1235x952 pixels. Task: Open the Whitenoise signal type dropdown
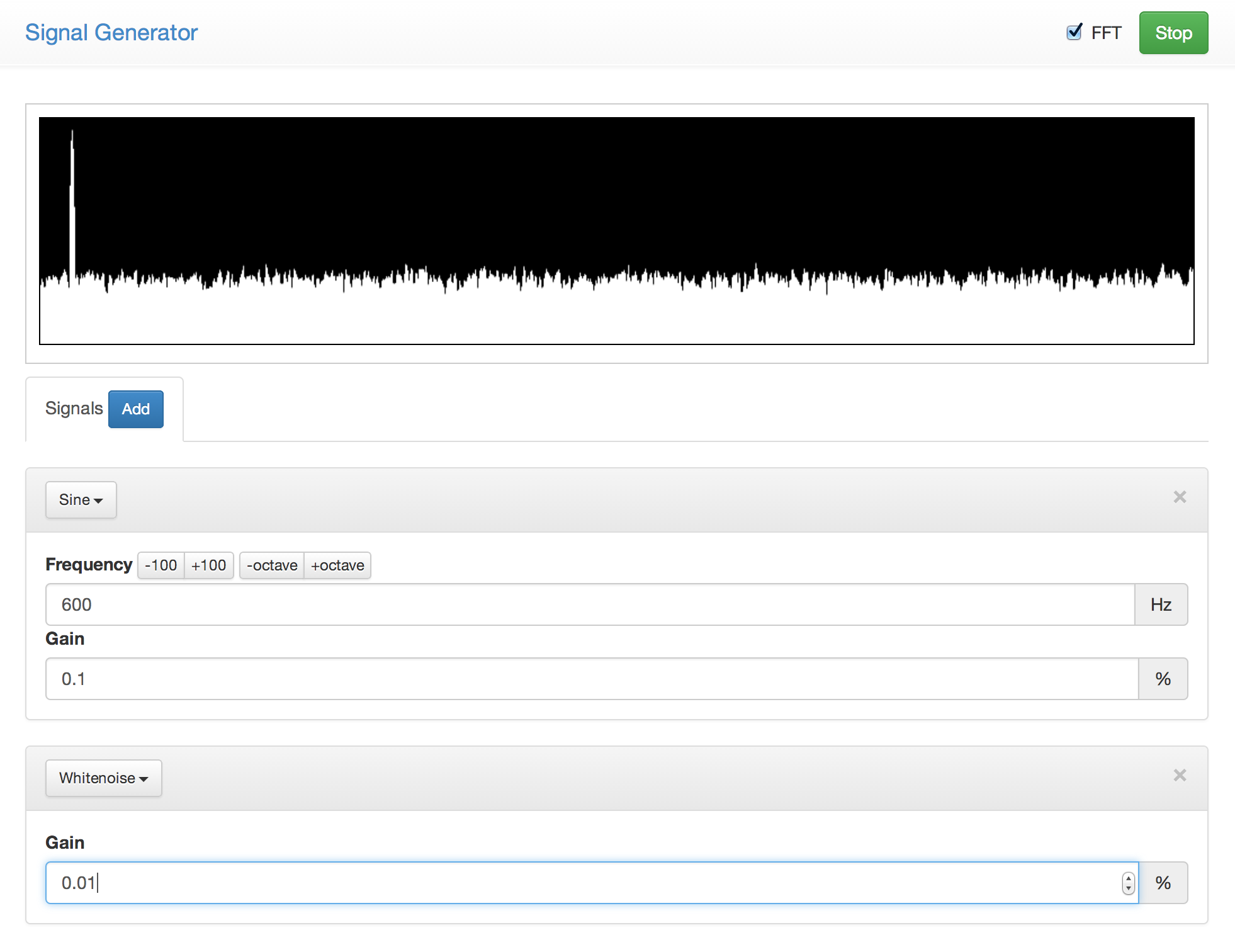click(x=103, y=778)
